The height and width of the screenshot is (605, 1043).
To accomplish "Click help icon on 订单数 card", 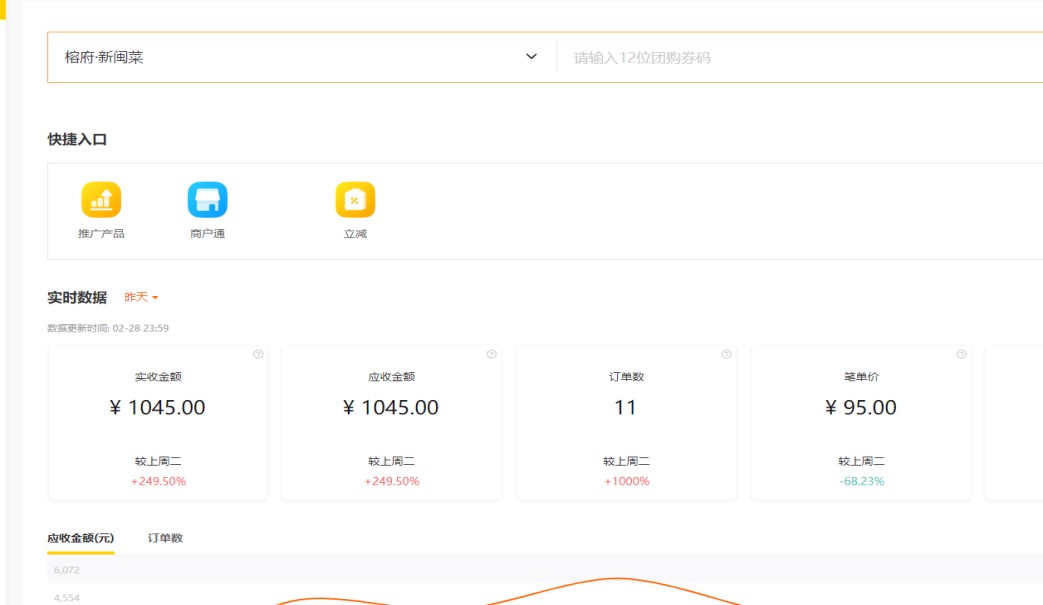I will [726, 354].
